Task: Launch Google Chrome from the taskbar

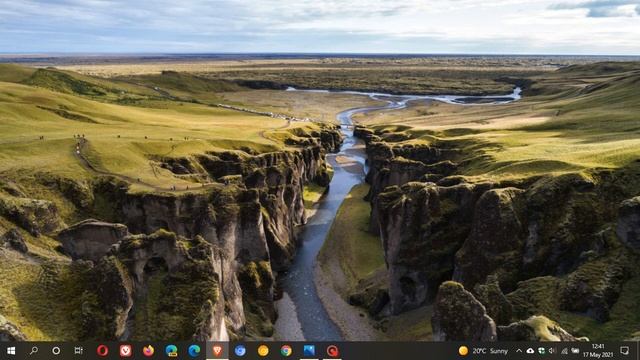Action: (x=286, y=351)
